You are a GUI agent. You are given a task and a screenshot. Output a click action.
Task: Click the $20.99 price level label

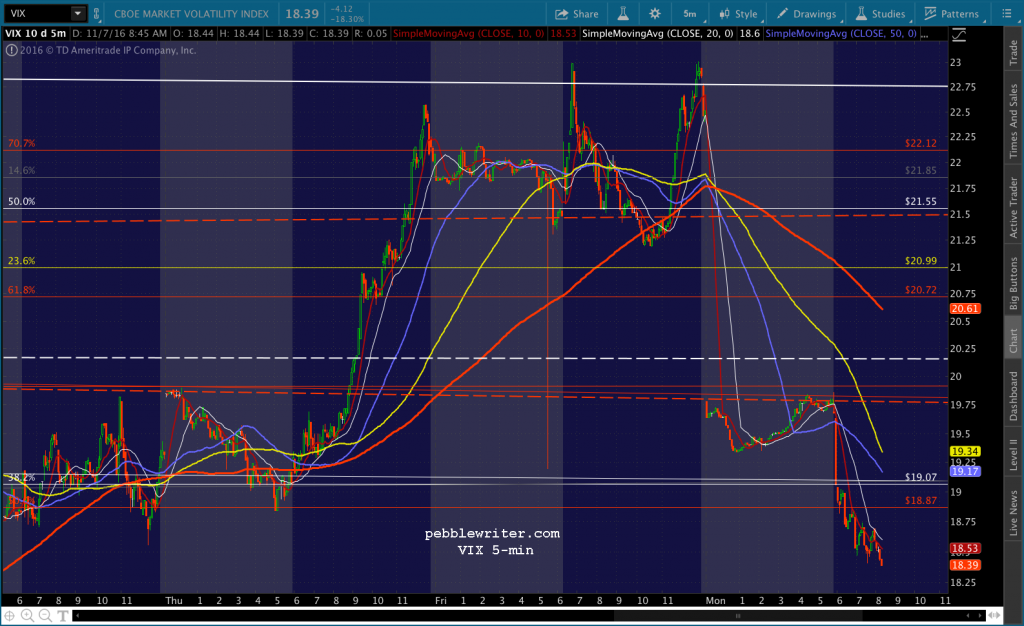click(x=921, y=260)
